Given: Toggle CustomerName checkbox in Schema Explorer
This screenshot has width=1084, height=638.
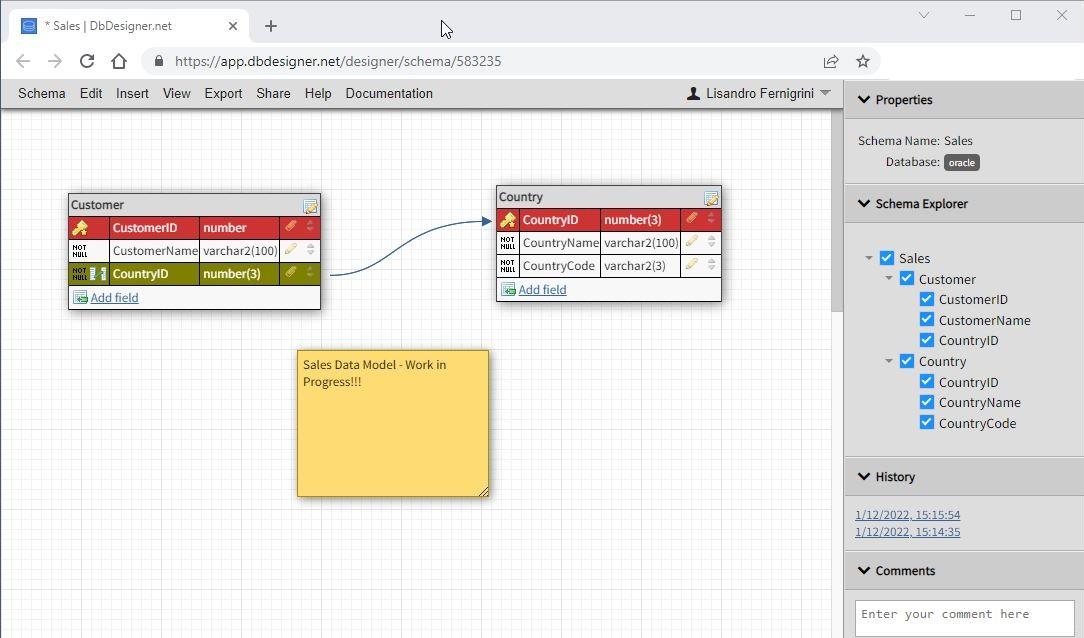Looking at the screenshot, I should (x=926, y=319).
